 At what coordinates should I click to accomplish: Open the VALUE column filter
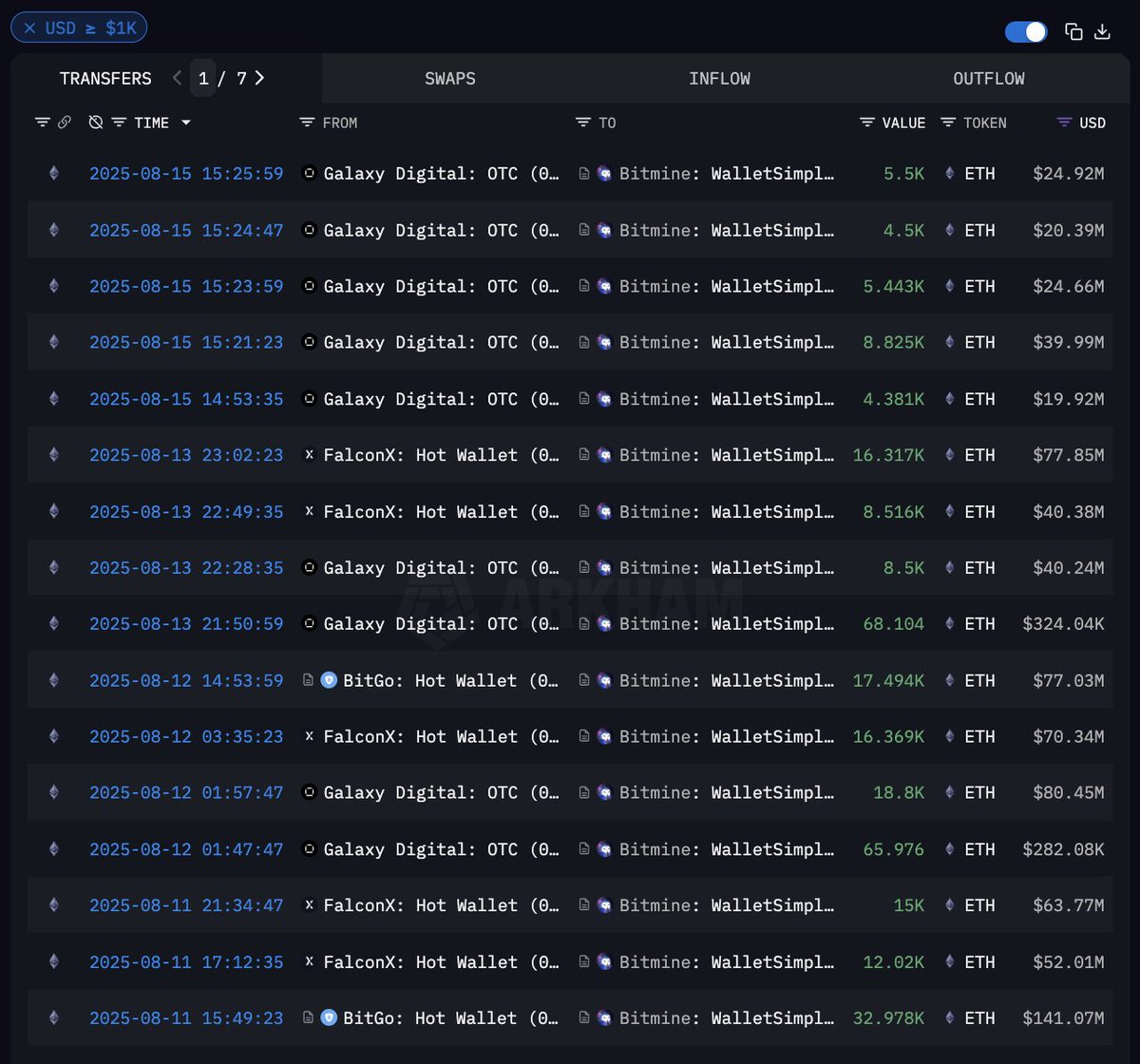pos(867,123)
